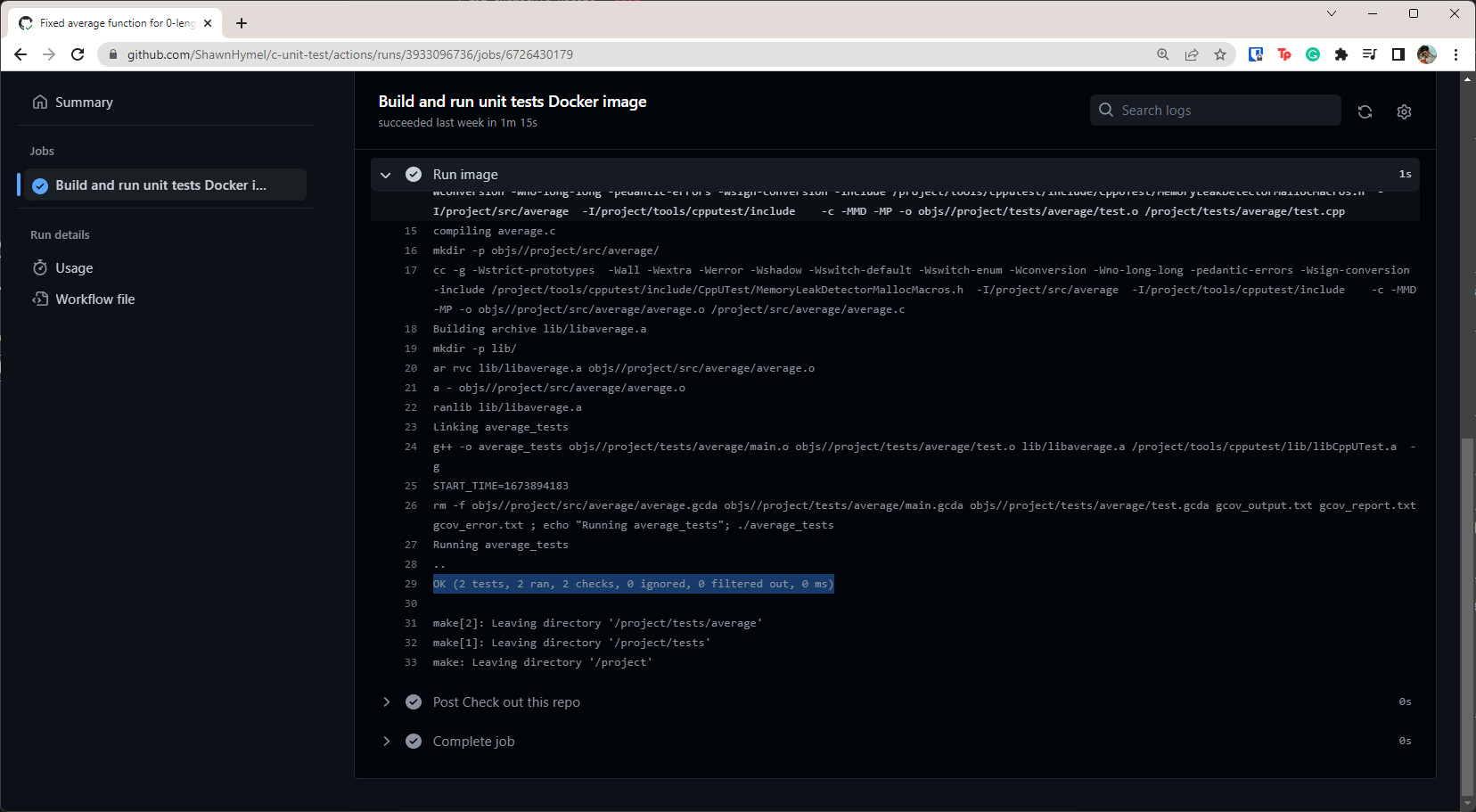Expand Post Check out this repo step
This screenshot has height=812, width=1476.
pyautogui.click(x=386, y=702)
